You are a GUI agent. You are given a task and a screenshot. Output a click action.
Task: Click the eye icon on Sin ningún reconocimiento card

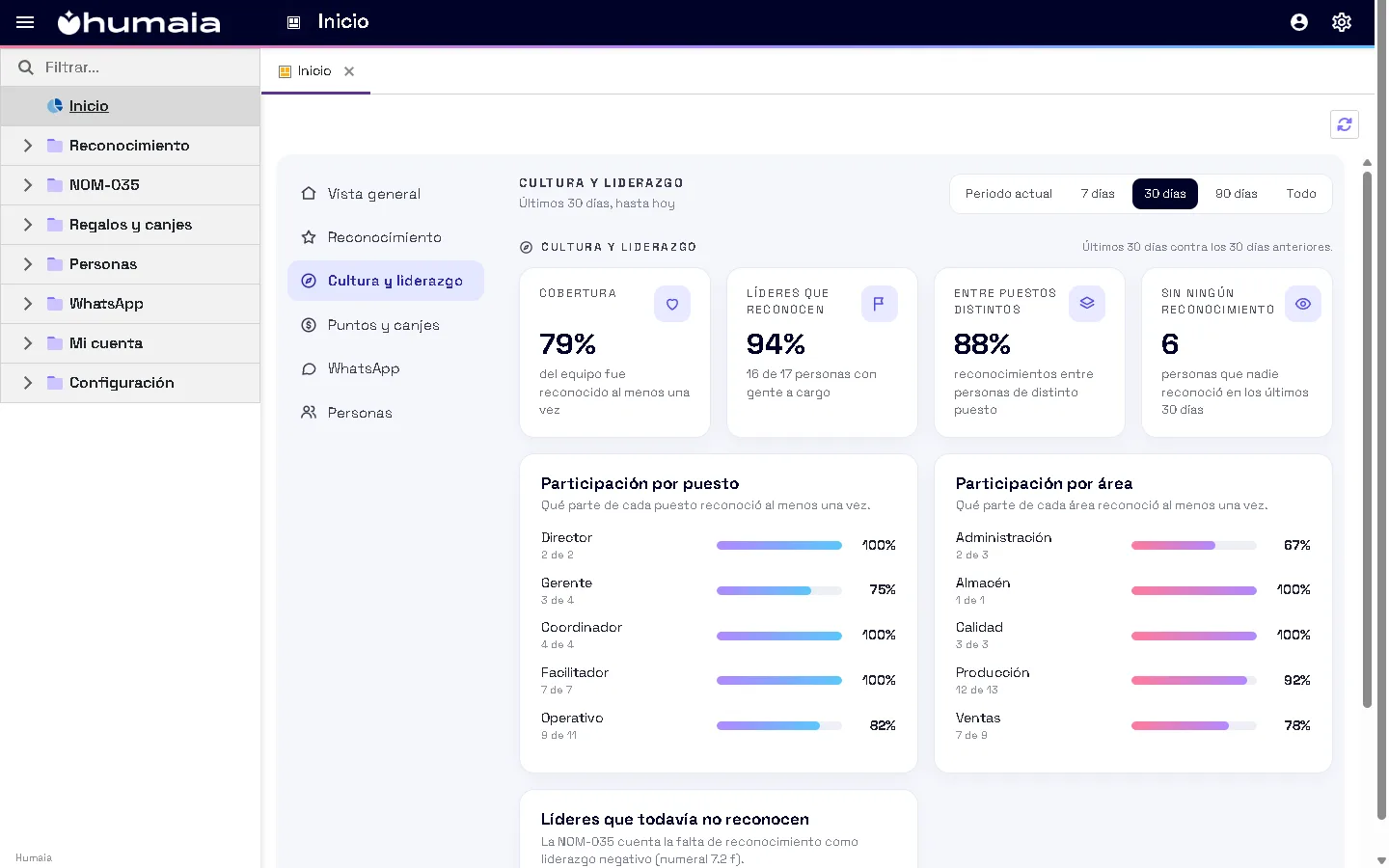click(1303, 304)
